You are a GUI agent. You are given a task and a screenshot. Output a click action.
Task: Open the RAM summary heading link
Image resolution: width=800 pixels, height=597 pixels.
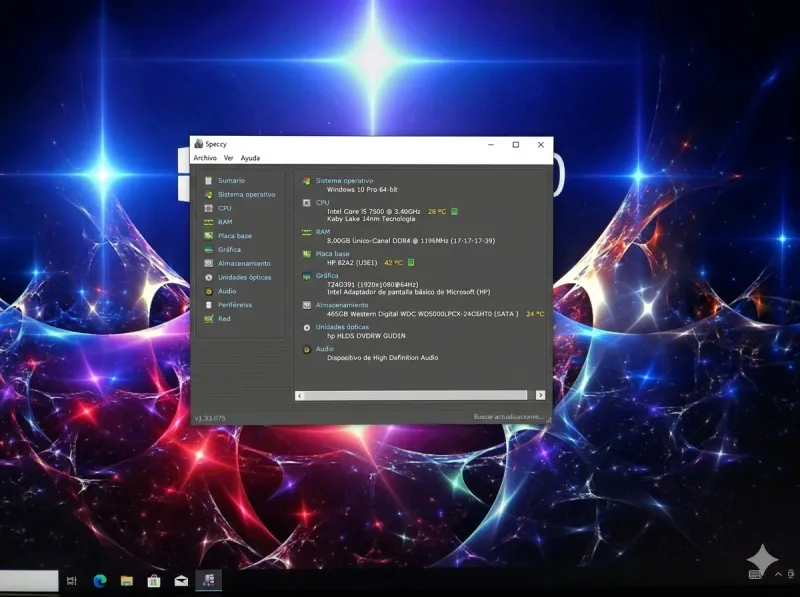(x=322, y=232)
